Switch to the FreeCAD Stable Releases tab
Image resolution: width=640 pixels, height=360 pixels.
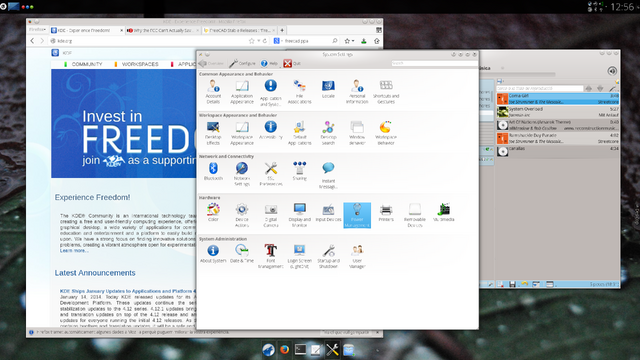[x=239, y=30]
